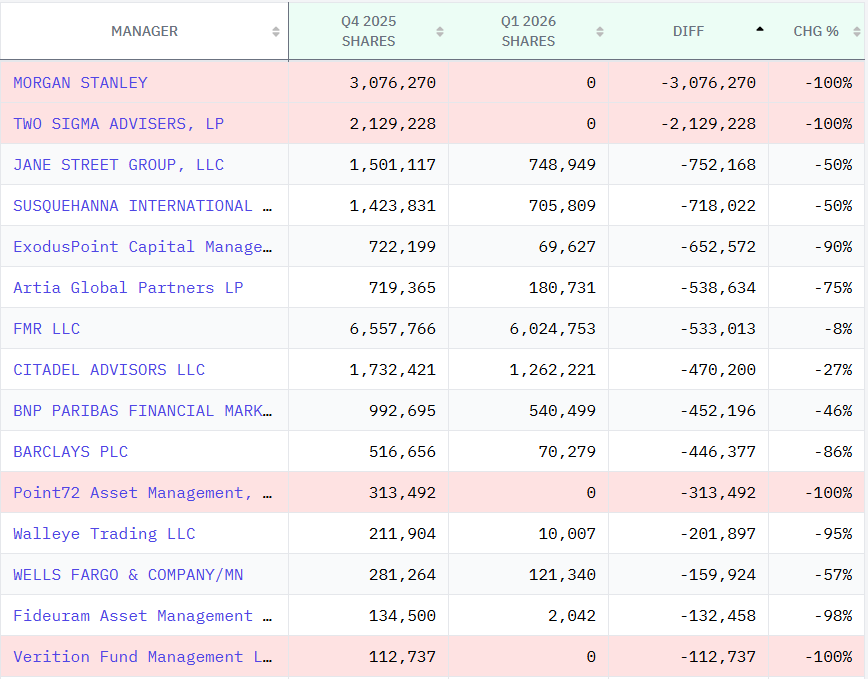Open Verition Fund Management link

click(x=143, y=656)
